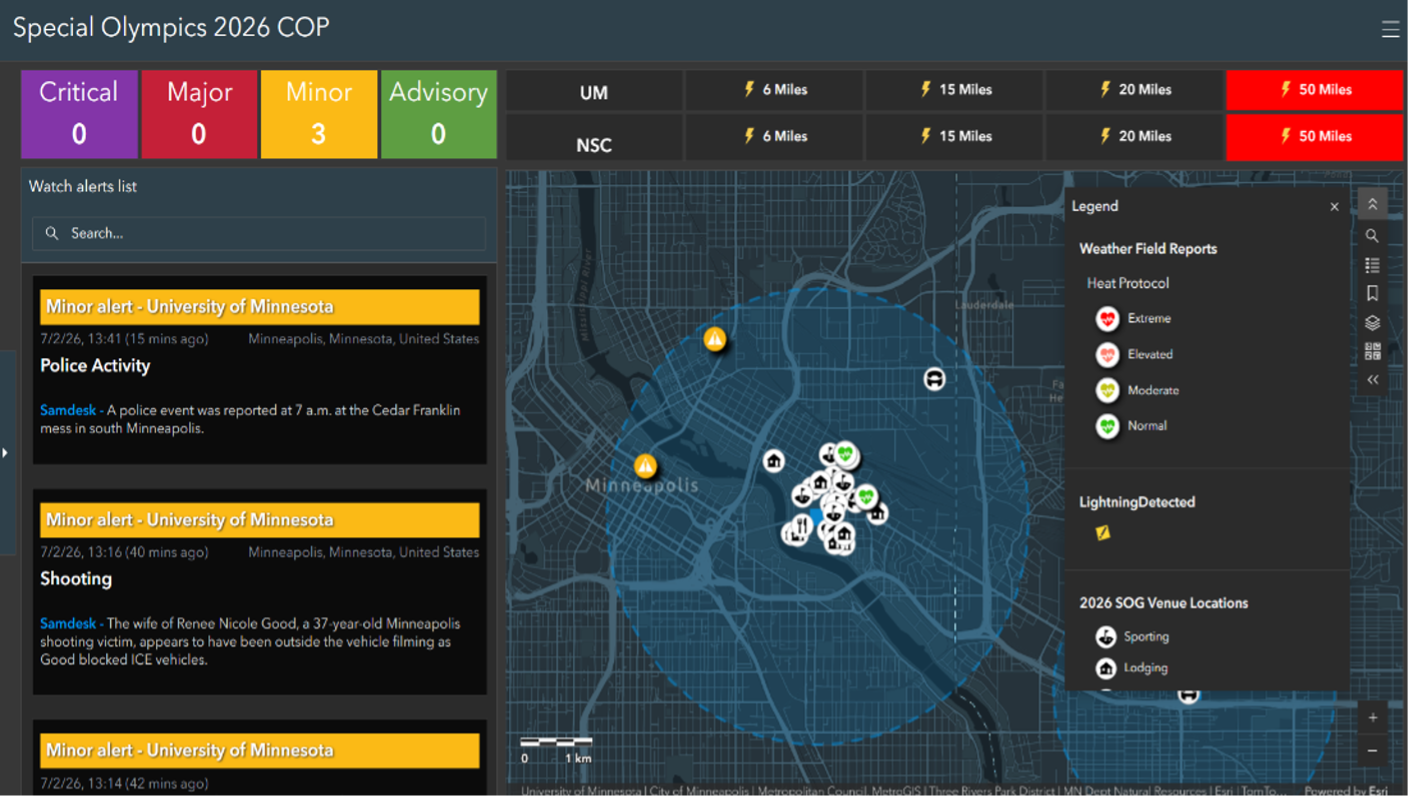Click the Normal heat protocol legend icon

1107,426
